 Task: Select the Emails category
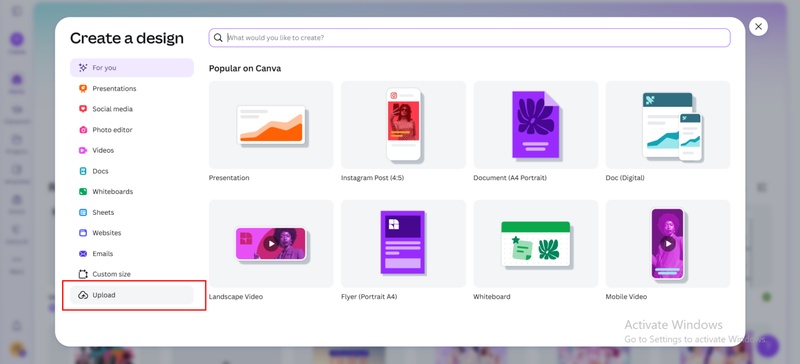coord(132,253)
